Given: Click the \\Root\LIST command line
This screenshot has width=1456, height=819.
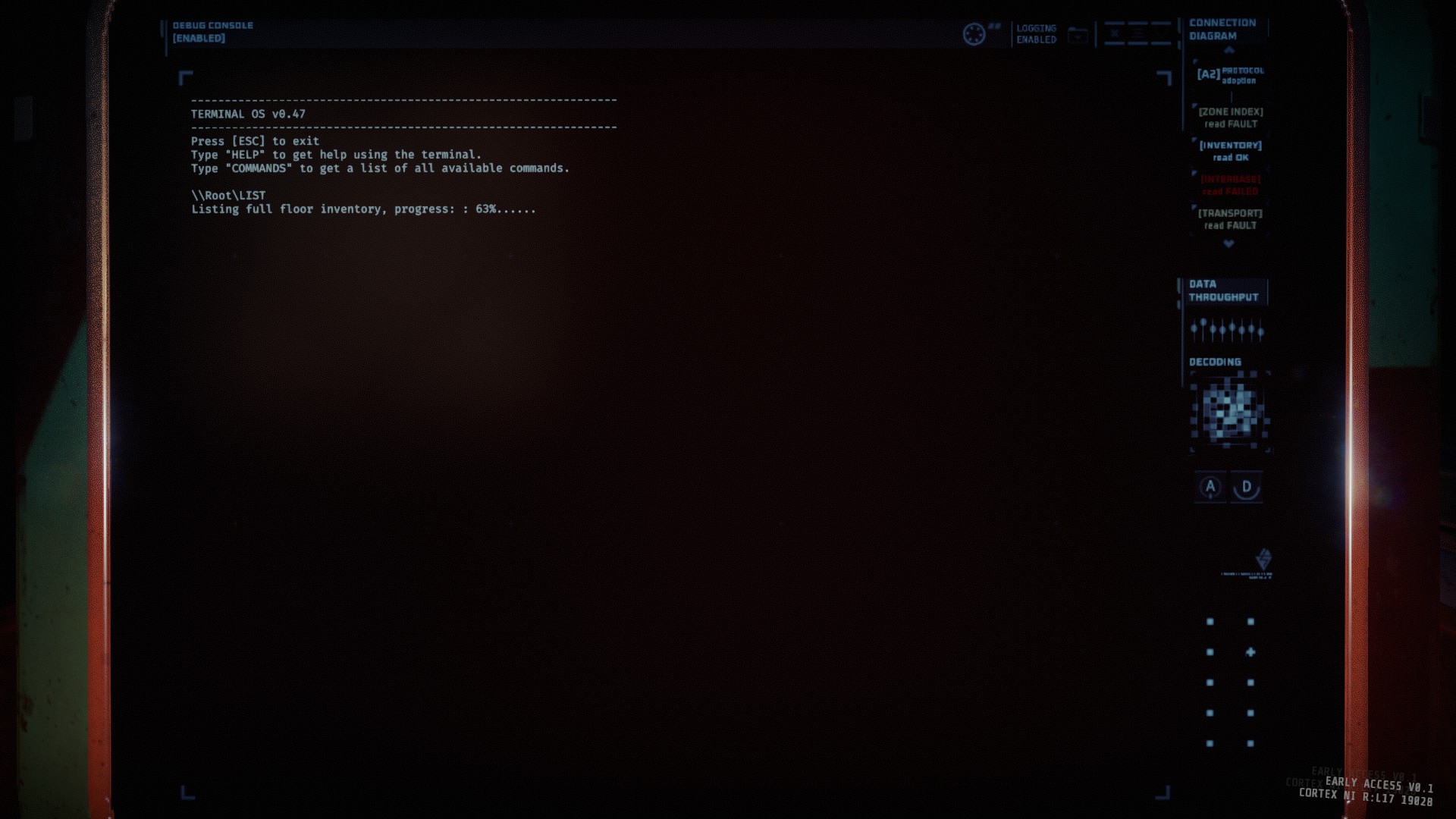Looking at the screenshot, I should (228, 196).
